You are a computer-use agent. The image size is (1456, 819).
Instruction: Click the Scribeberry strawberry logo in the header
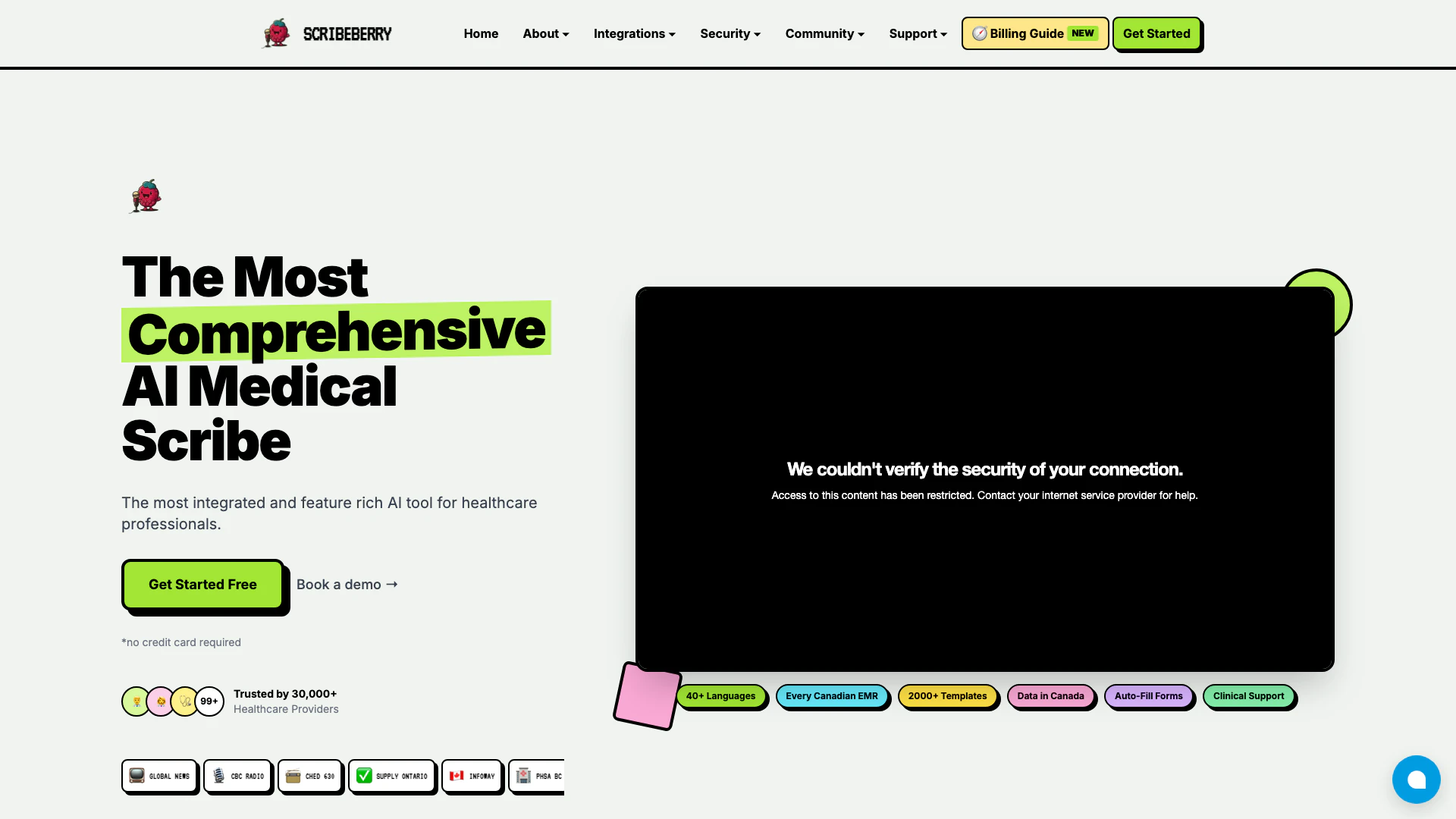[277, 33]
